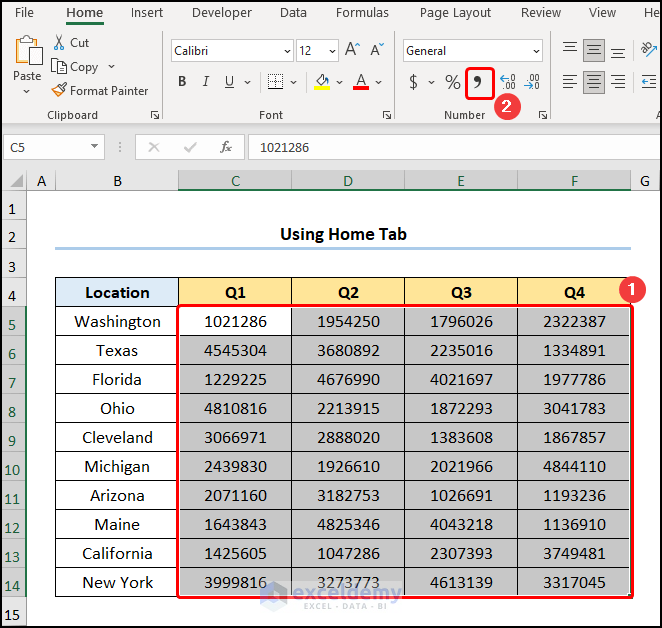
Task: Click the Percent Style icon
Action: pos(452,82)
